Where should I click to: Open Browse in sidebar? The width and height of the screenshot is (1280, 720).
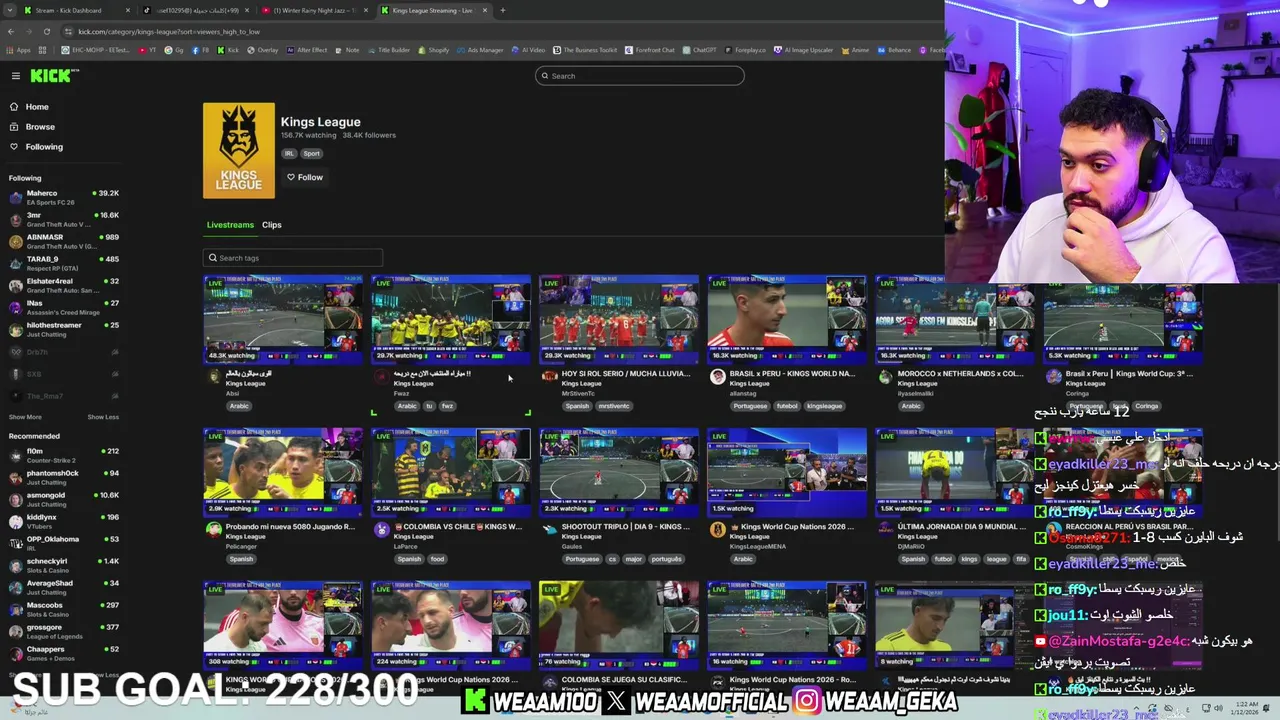(40, 127)
